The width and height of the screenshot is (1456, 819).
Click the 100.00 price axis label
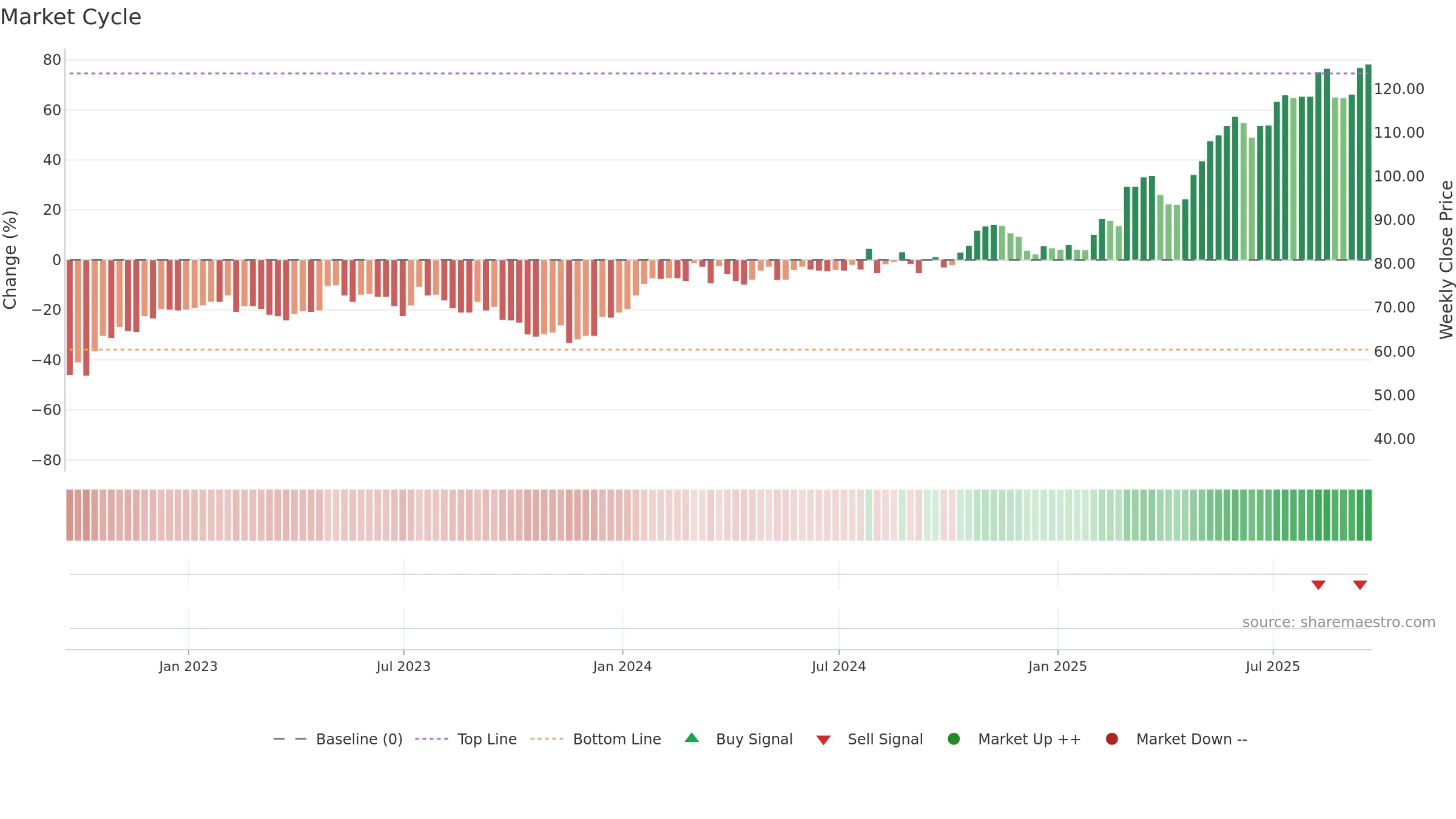[x=1399, y=177]
